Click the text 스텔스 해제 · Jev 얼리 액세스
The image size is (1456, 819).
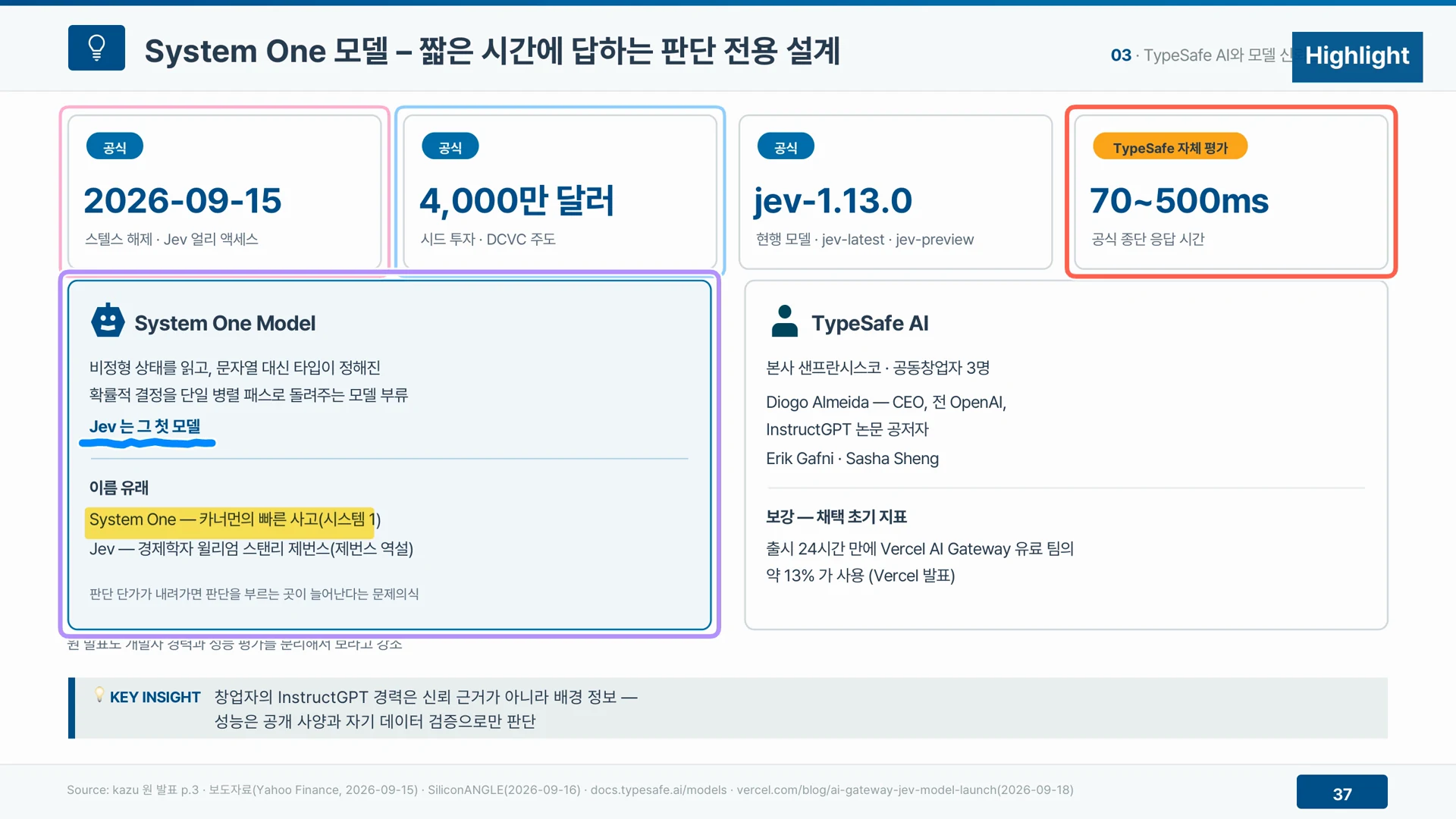click(171, 240)
